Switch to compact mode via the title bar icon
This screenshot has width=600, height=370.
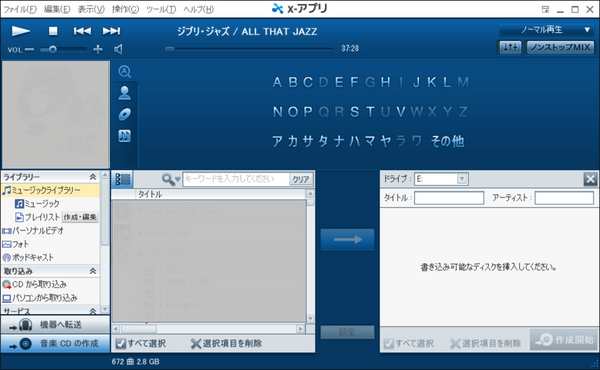pos(545,10)
